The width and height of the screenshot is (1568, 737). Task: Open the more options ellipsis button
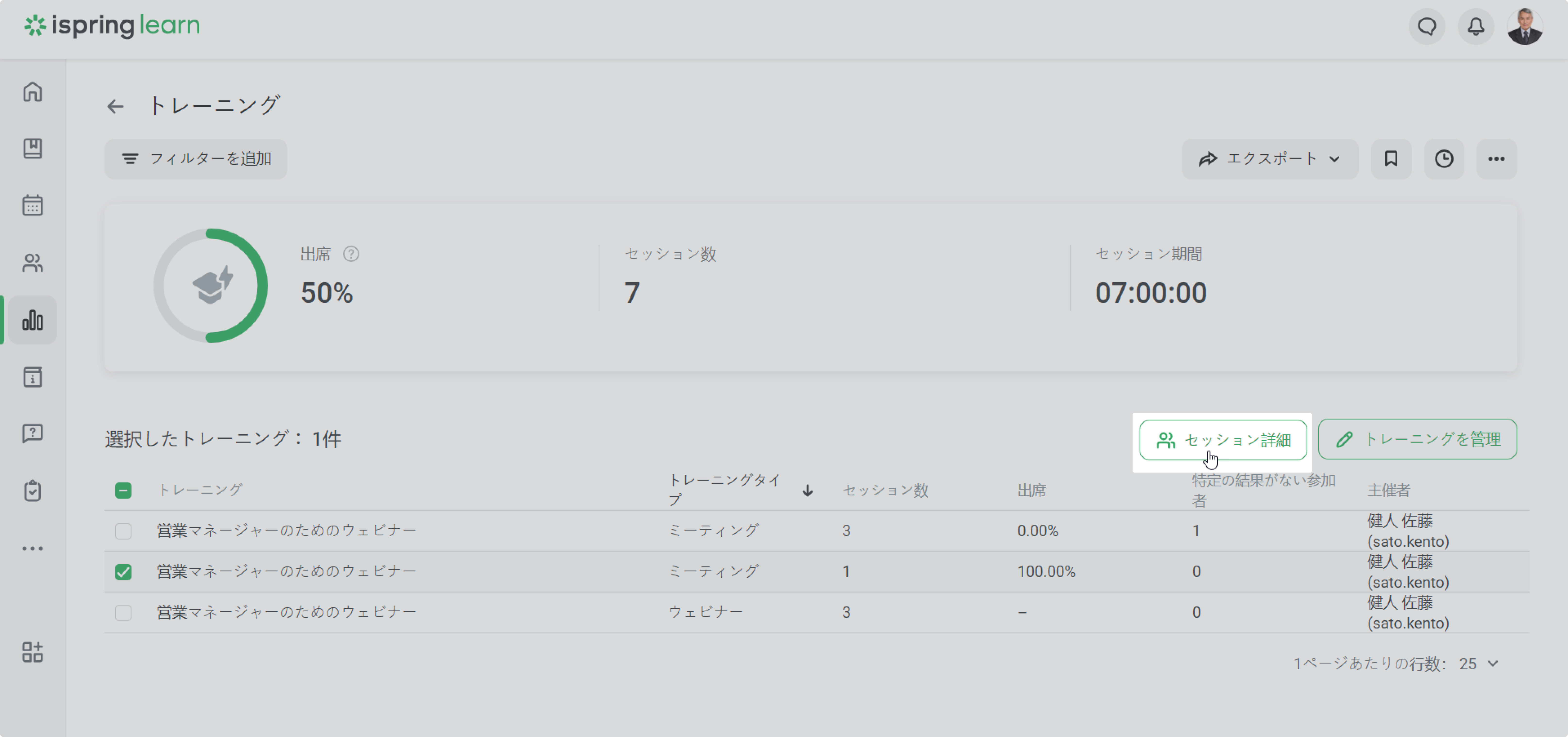click(1496, 159)
